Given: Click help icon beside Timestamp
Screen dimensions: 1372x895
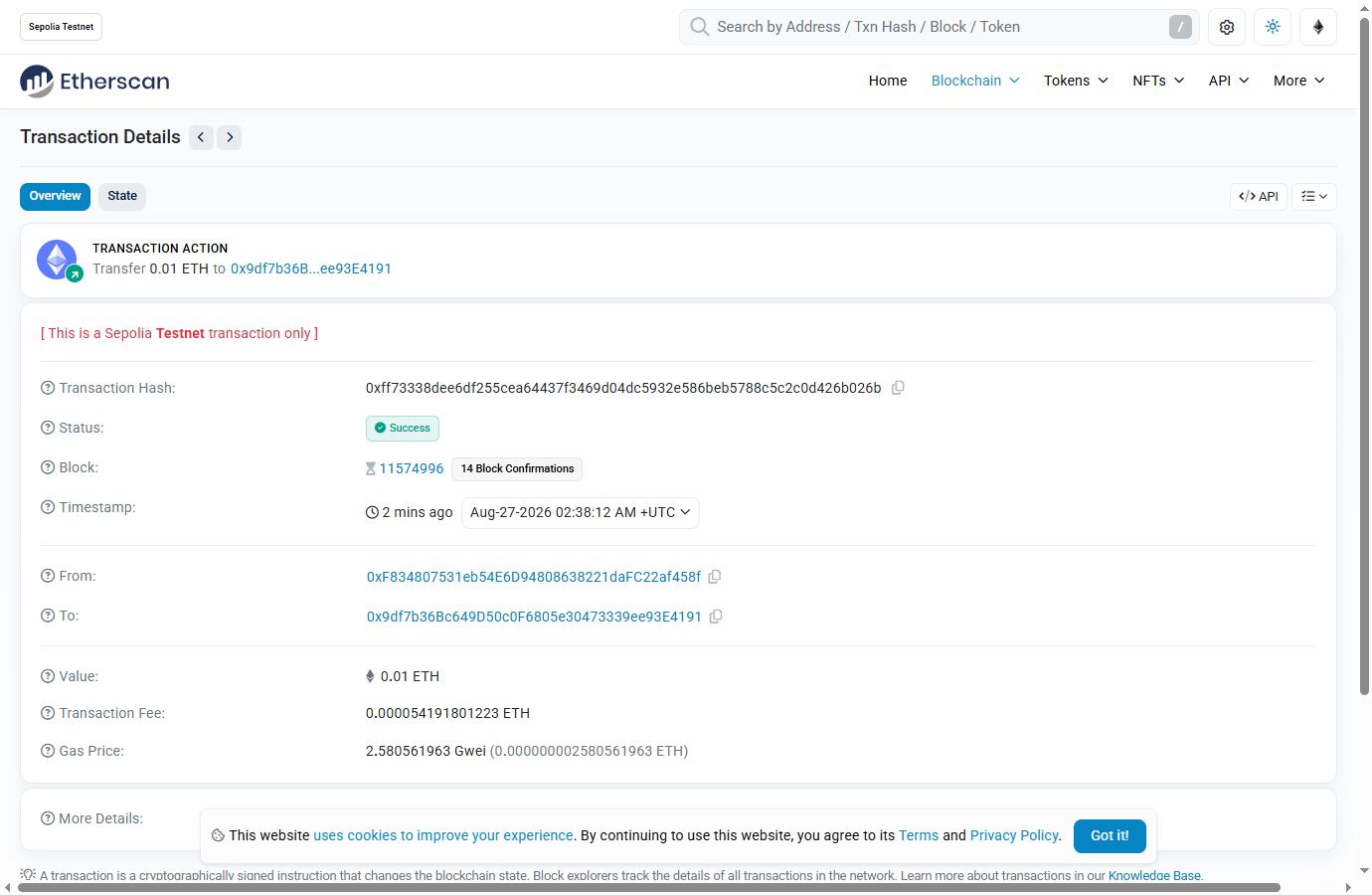Looking at the screenshot, I should point(48,507).
